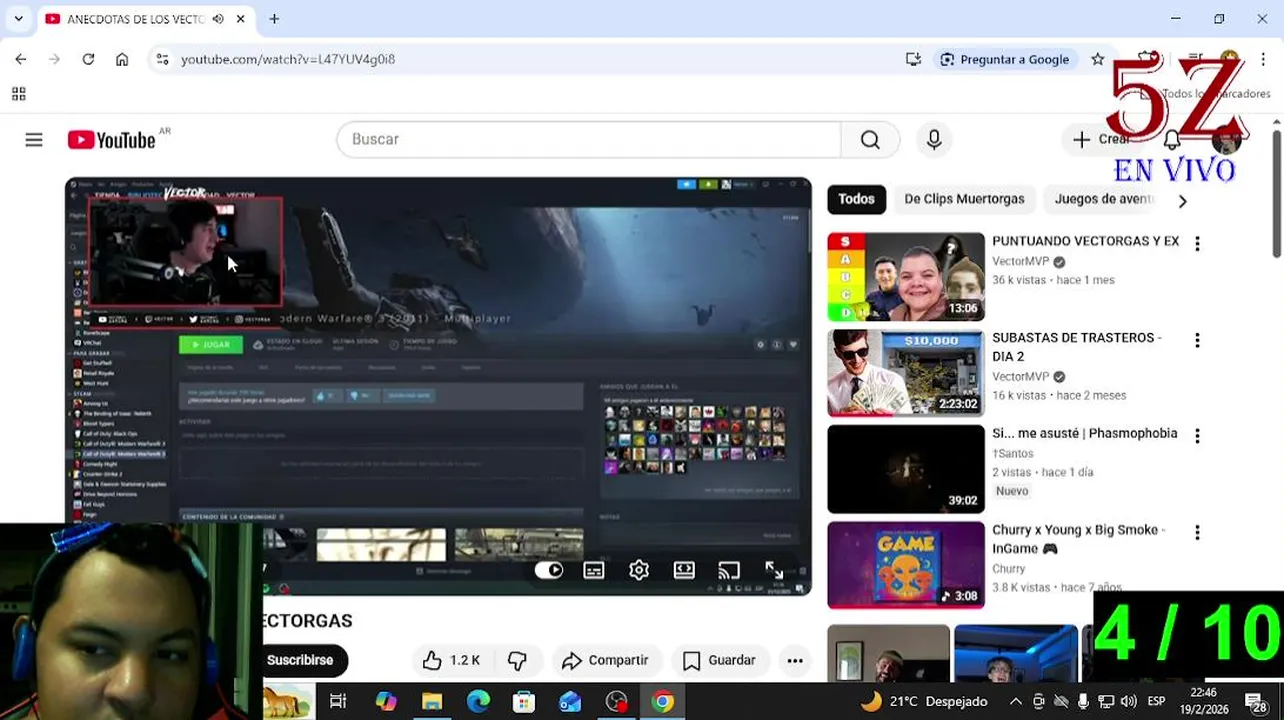The width and height of the screenshot is (1284, 720).
Task: Open the YouTube guide hamburger menu
Action: [34, 140]
